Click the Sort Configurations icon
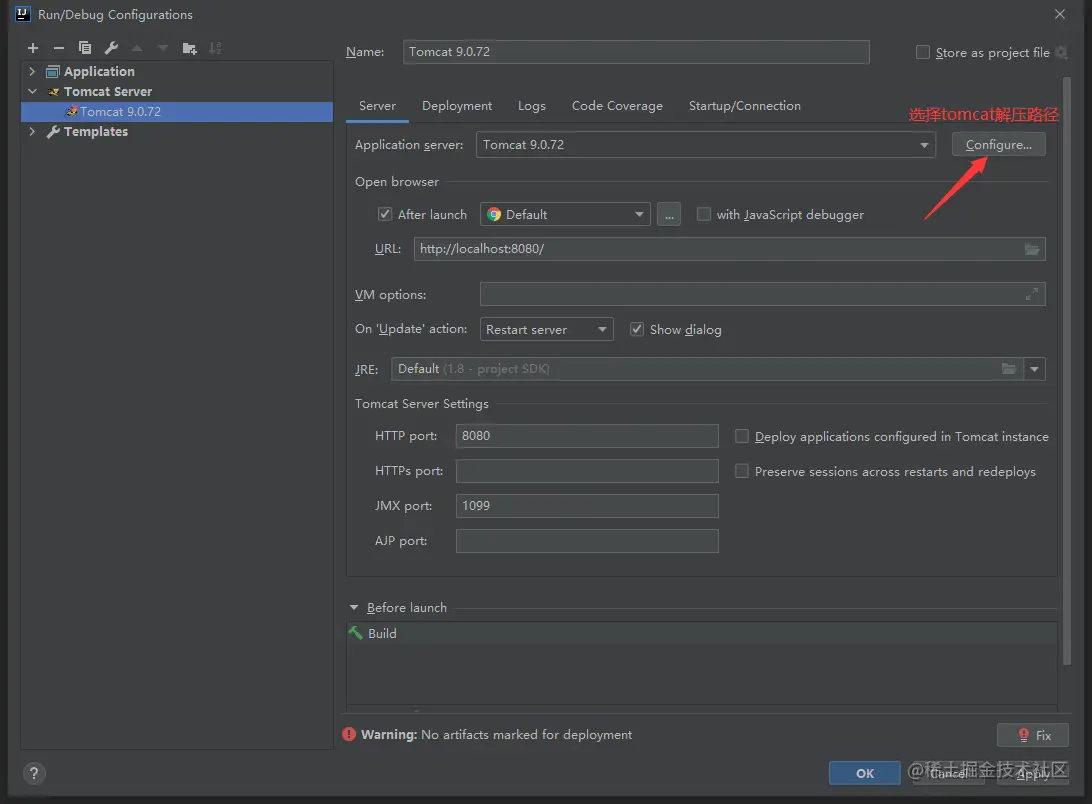1092x804 pixels. point(215,48)
